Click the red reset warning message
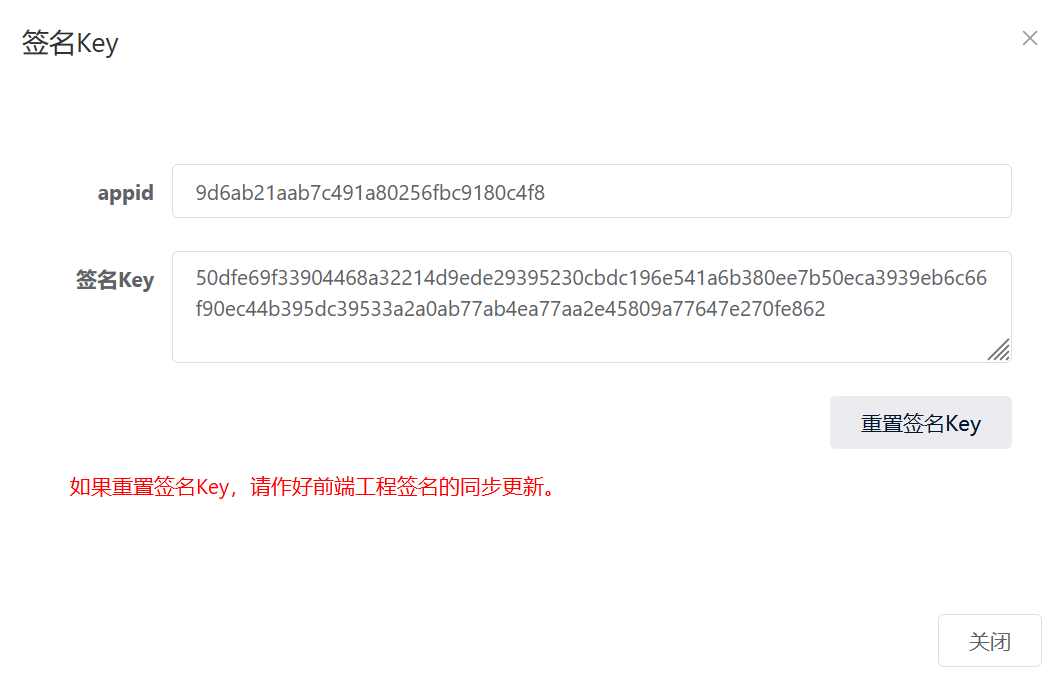 [x=312, y=486]
